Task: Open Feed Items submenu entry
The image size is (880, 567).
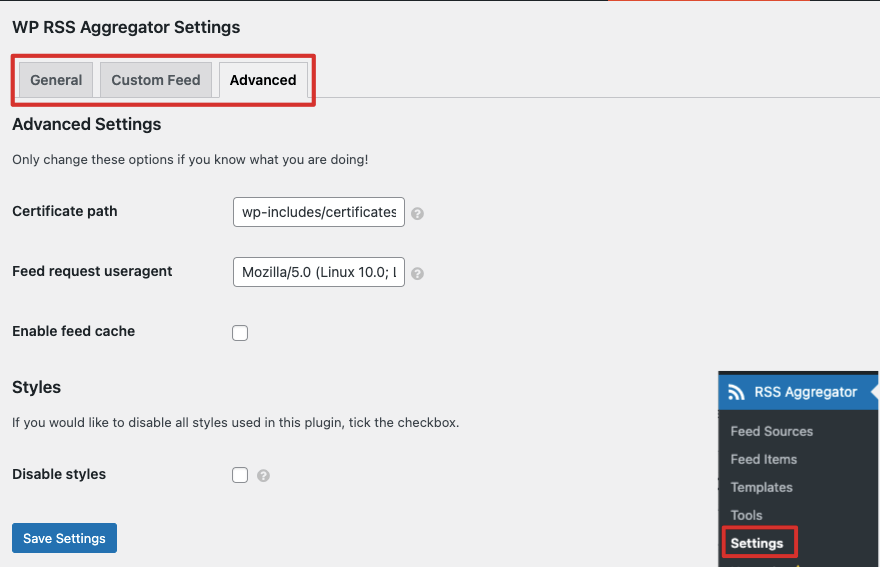Action: (764, 459)
